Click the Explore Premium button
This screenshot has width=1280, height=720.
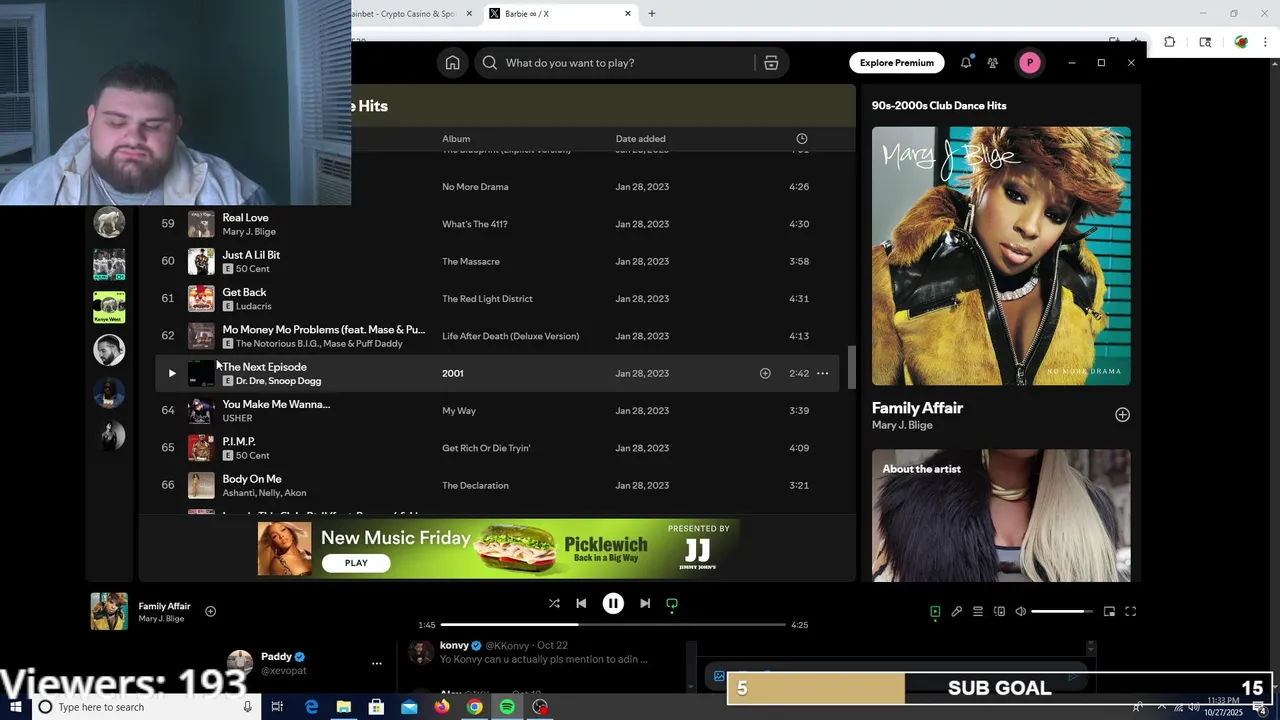897,63
